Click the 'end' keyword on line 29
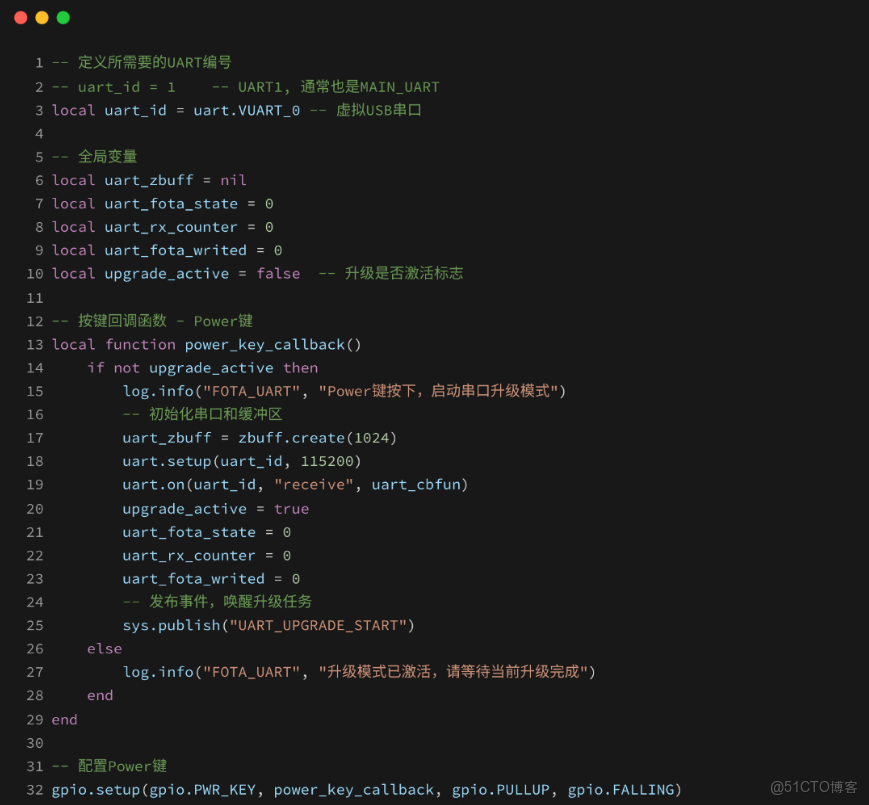Image resolution: width=869 pixels, height=805 pixels. click(x=65, y=720)
